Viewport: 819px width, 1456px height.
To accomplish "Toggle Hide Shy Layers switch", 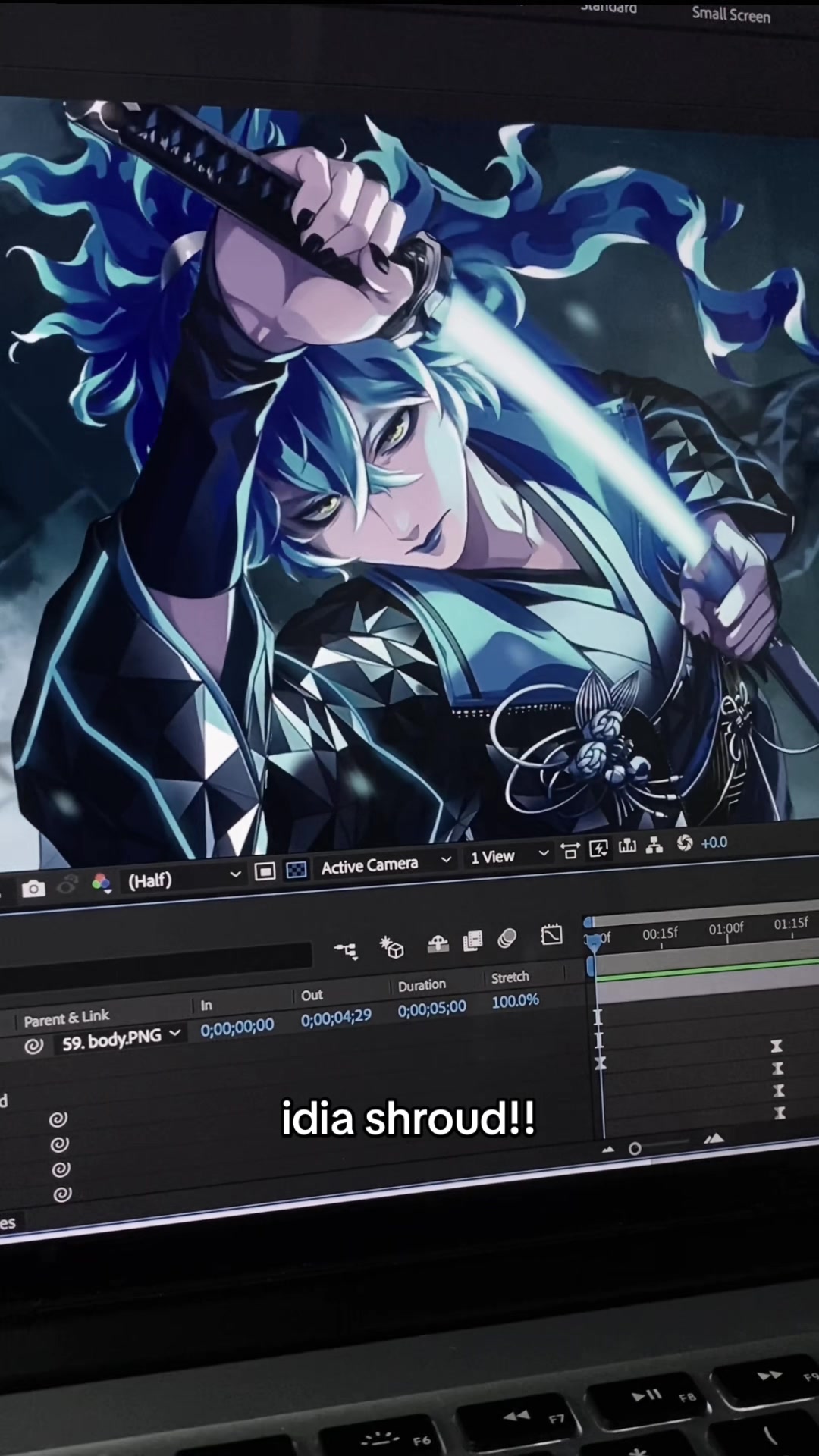I will click(438, 943).
